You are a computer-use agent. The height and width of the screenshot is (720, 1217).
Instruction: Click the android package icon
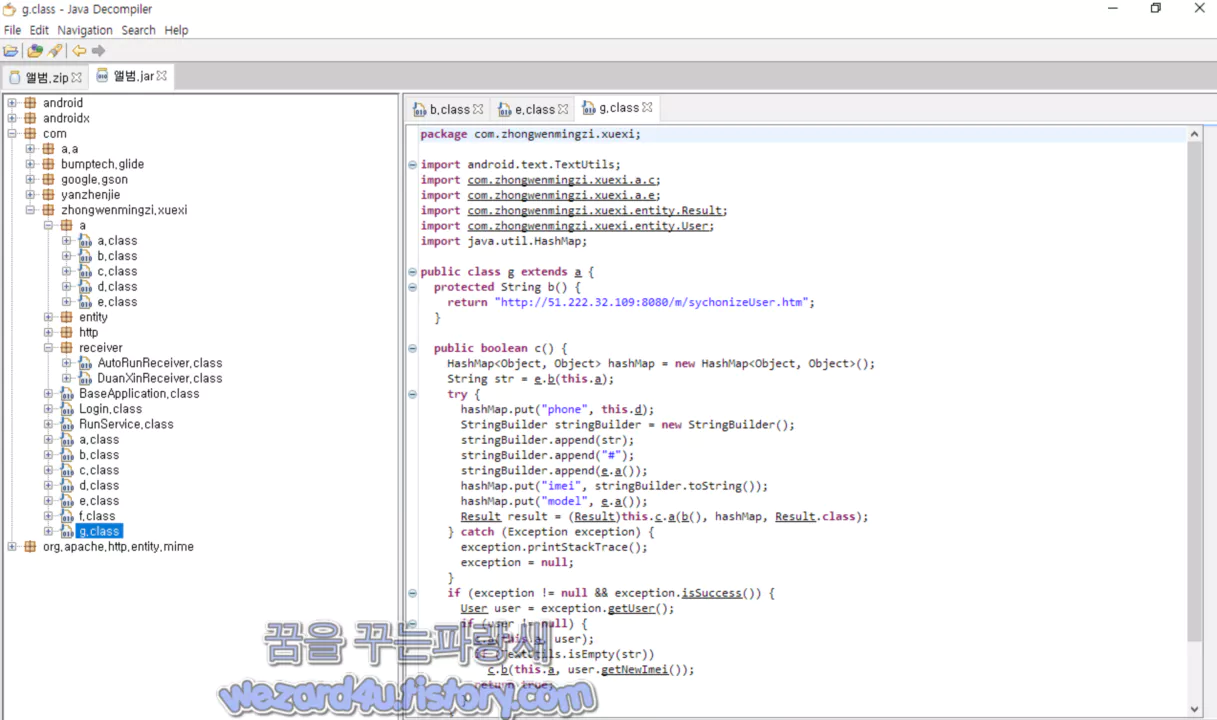pos(30,103)
